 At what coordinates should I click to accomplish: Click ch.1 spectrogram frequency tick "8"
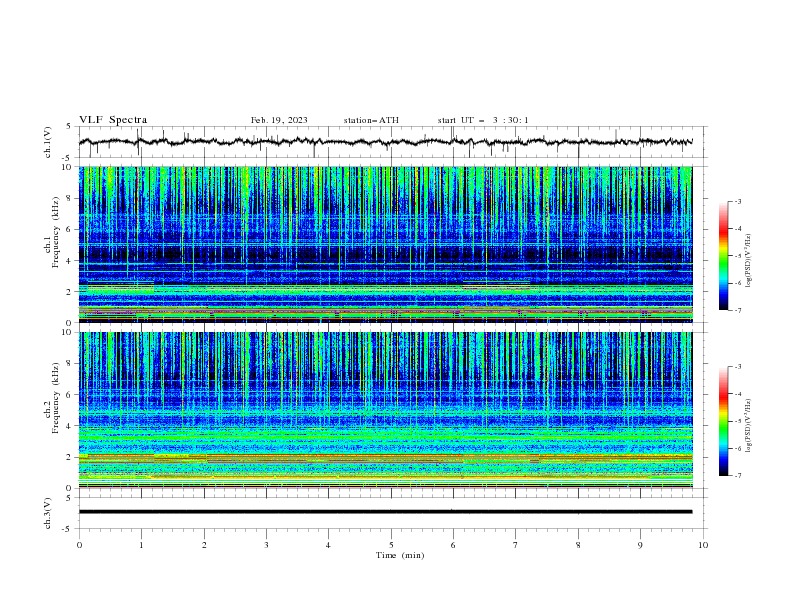click(70, 198)
